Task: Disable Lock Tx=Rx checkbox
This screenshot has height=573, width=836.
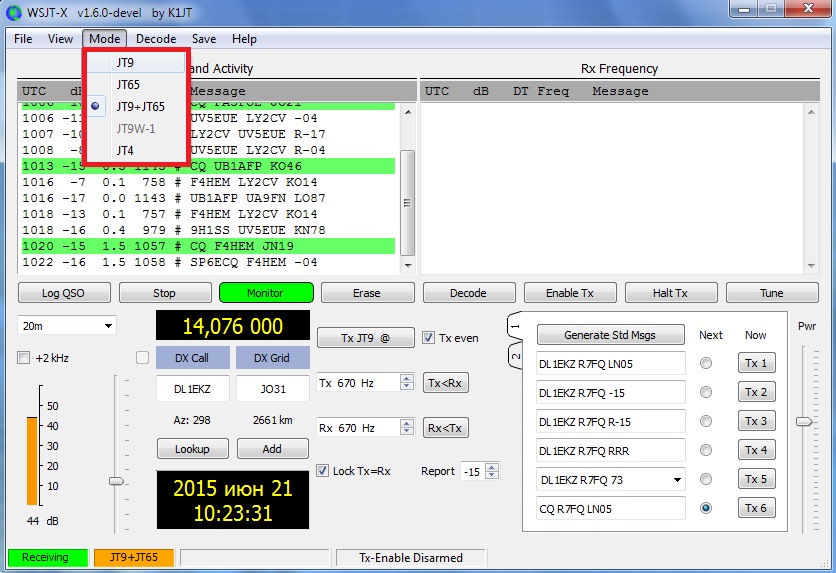Action: click(323, 471)
